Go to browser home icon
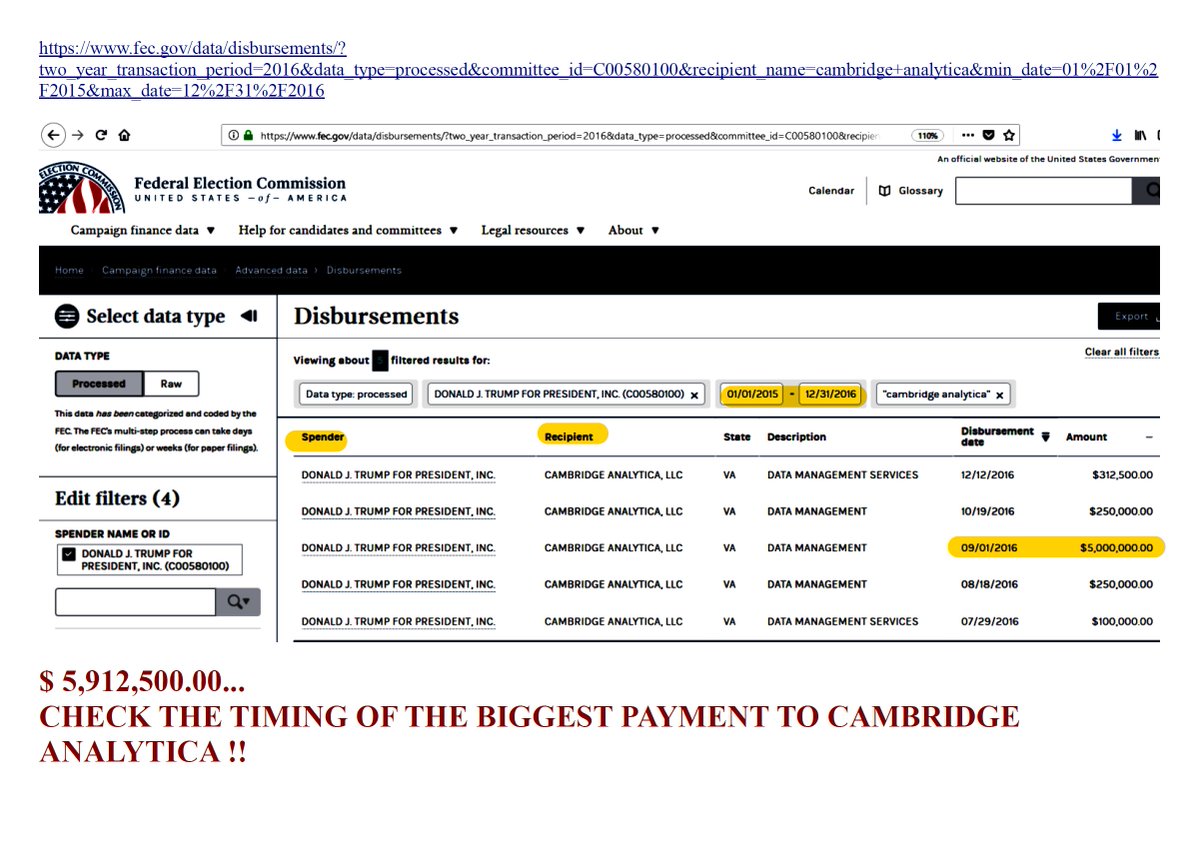The image size is (1200, 843). coord(124,135)
